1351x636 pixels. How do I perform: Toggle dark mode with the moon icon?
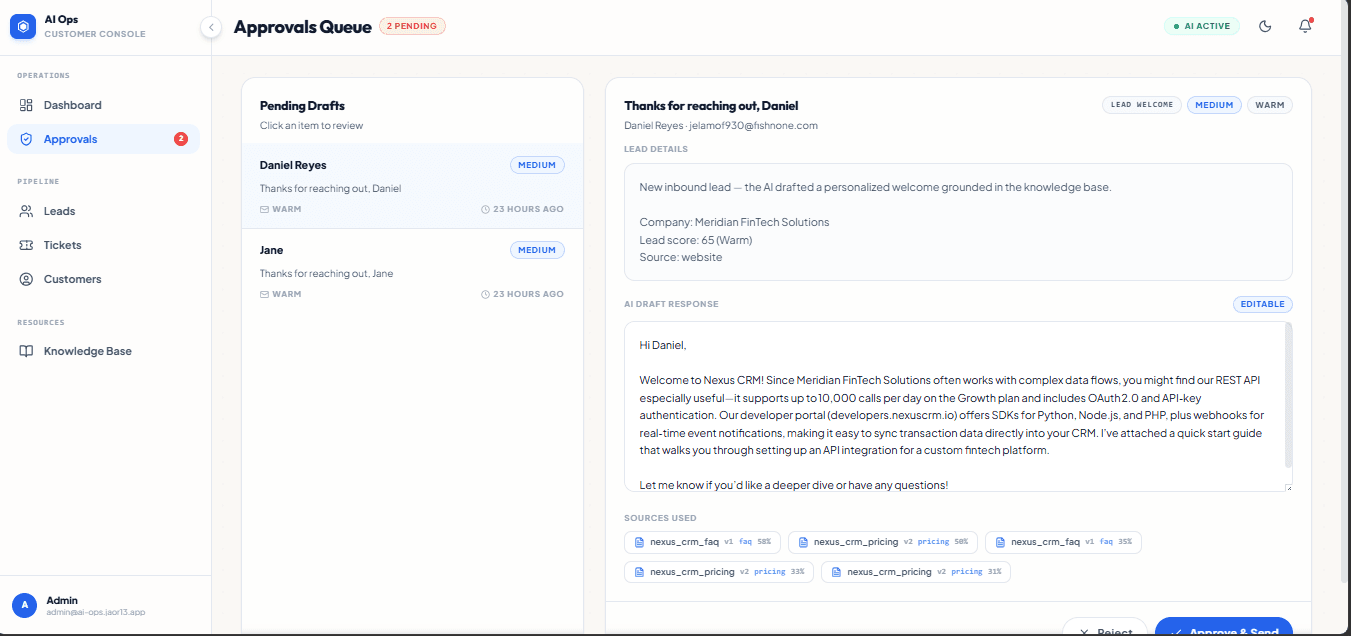tap(1265, 26)
